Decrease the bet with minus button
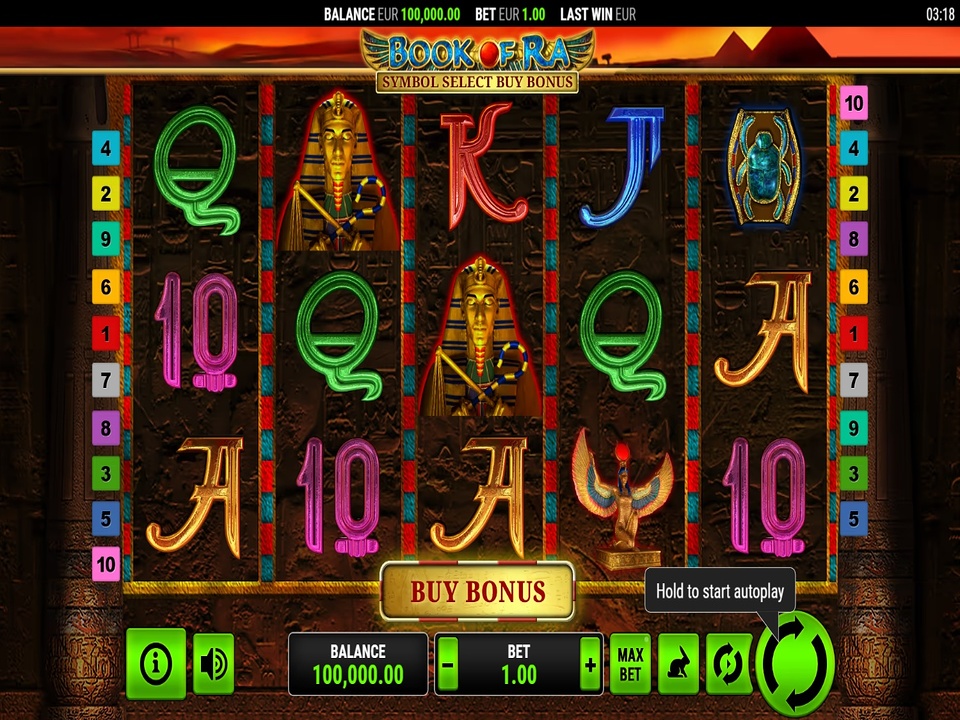 448,665
